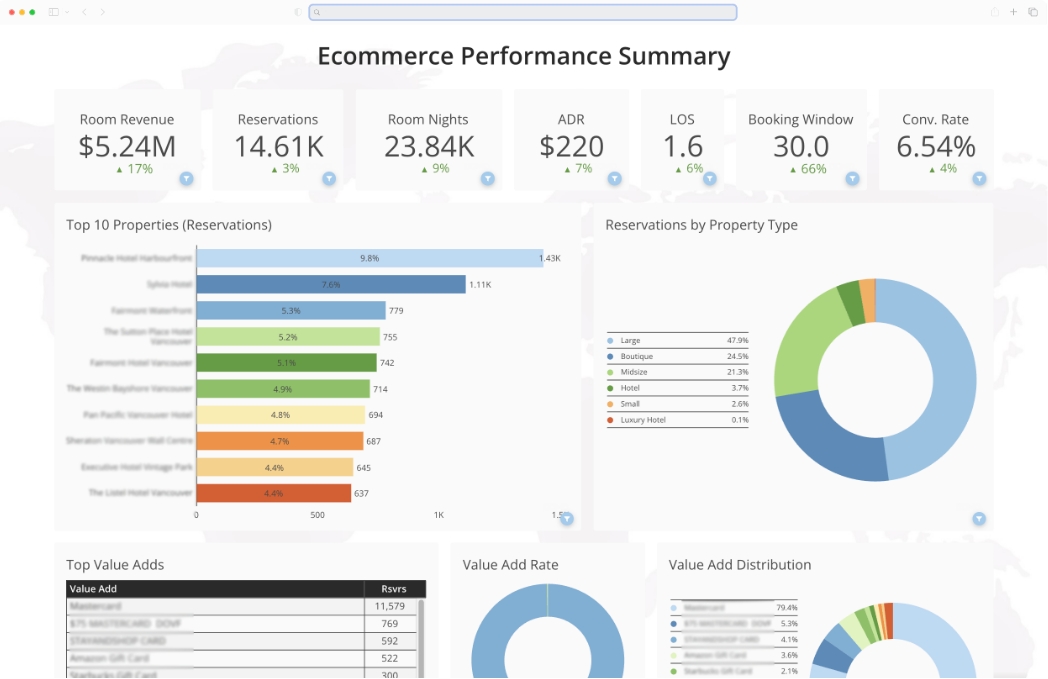Select the Boutique legend color dot
The width and height of the screenshot is (1048, 679).
[610, 357]
